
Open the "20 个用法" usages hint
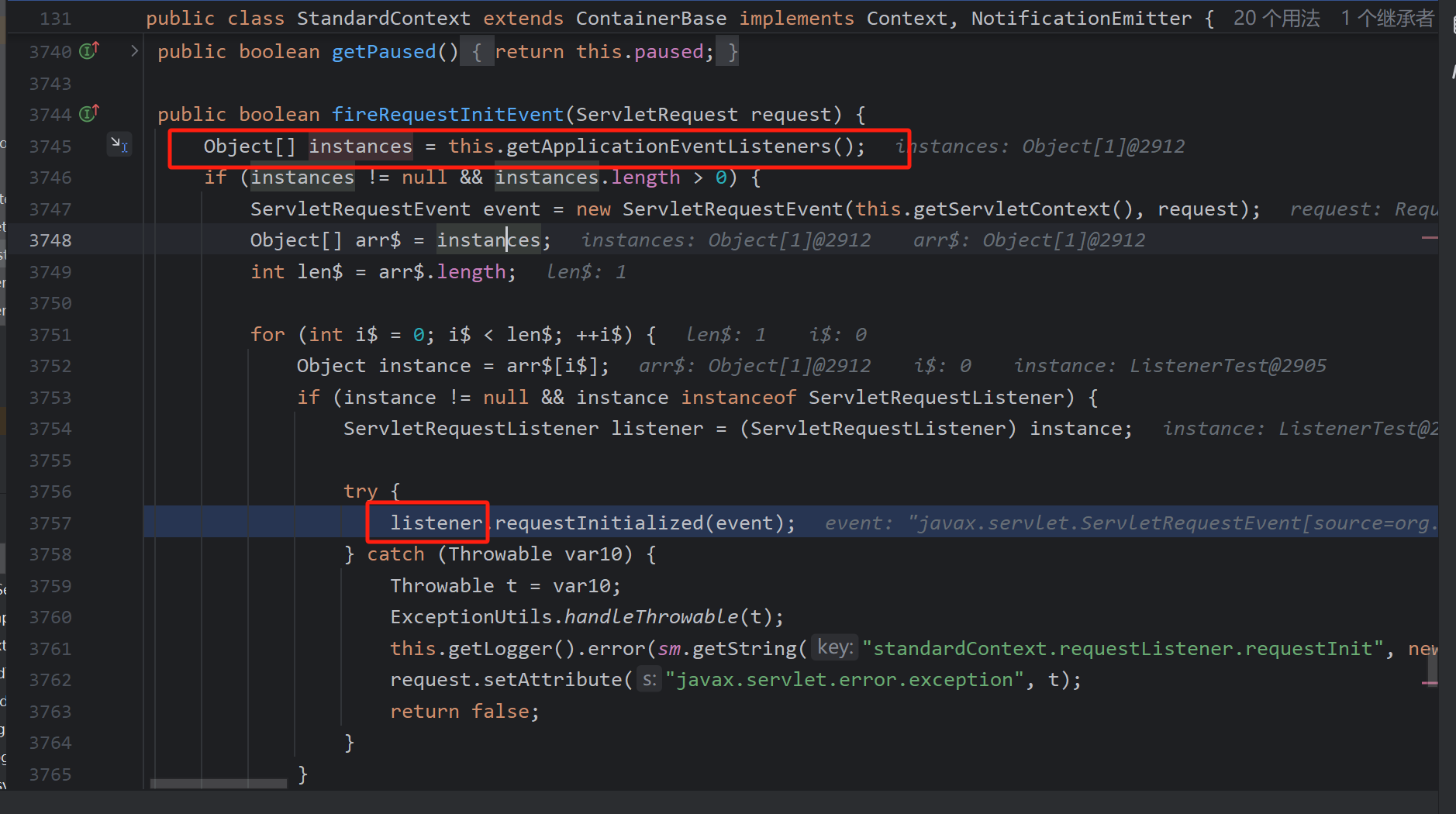tap(1276, 19)
